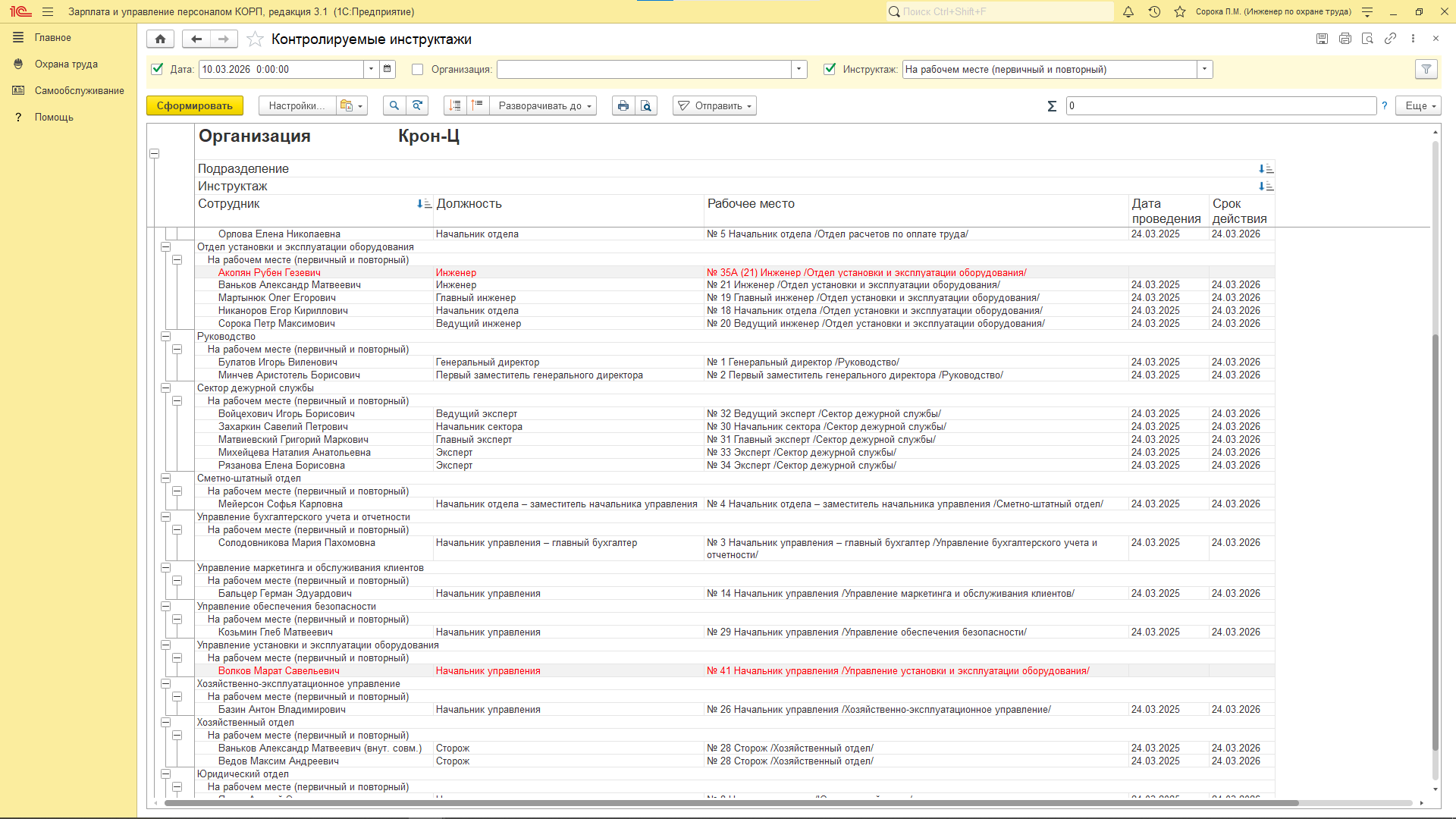Click the Настройки... button
The image size is (1456, 819).
click(297, 105)
